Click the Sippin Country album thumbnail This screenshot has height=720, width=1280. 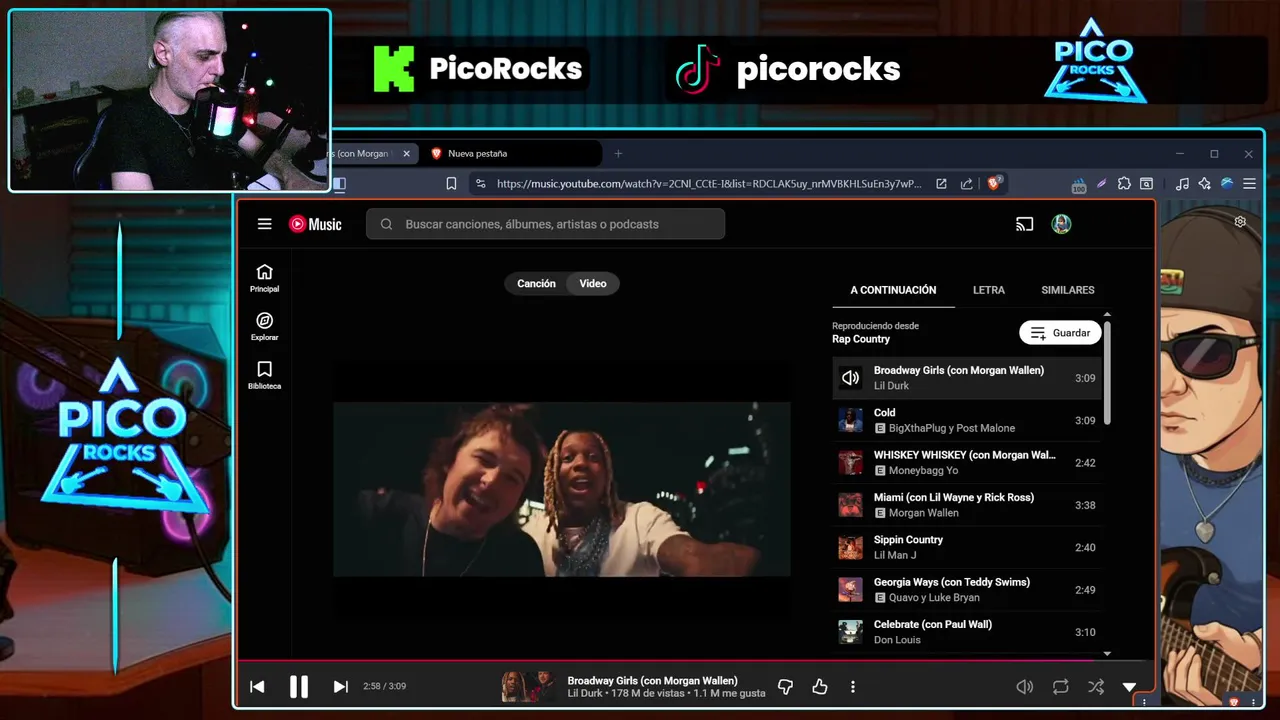coord(850,547)
